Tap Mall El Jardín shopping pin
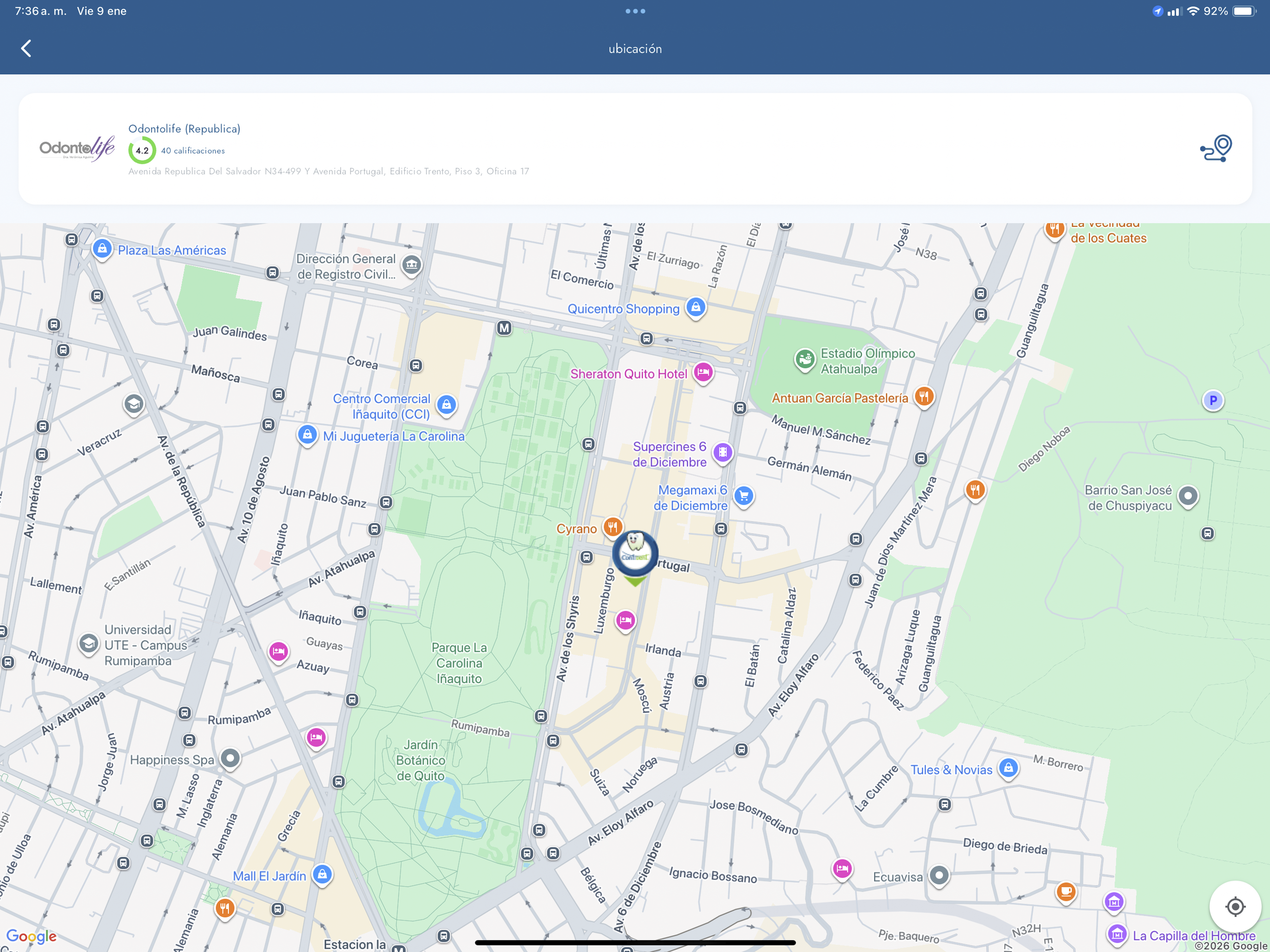This screenshot has height=952, width=1270. pos(322,875)
